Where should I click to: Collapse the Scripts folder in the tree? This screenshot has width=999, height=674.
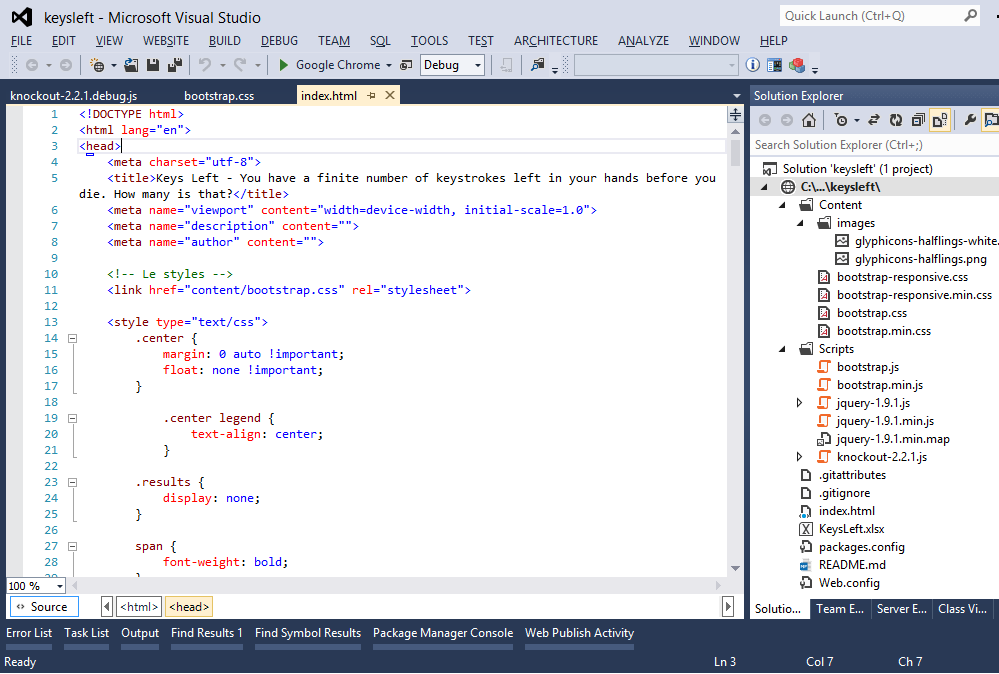(783, 349)
